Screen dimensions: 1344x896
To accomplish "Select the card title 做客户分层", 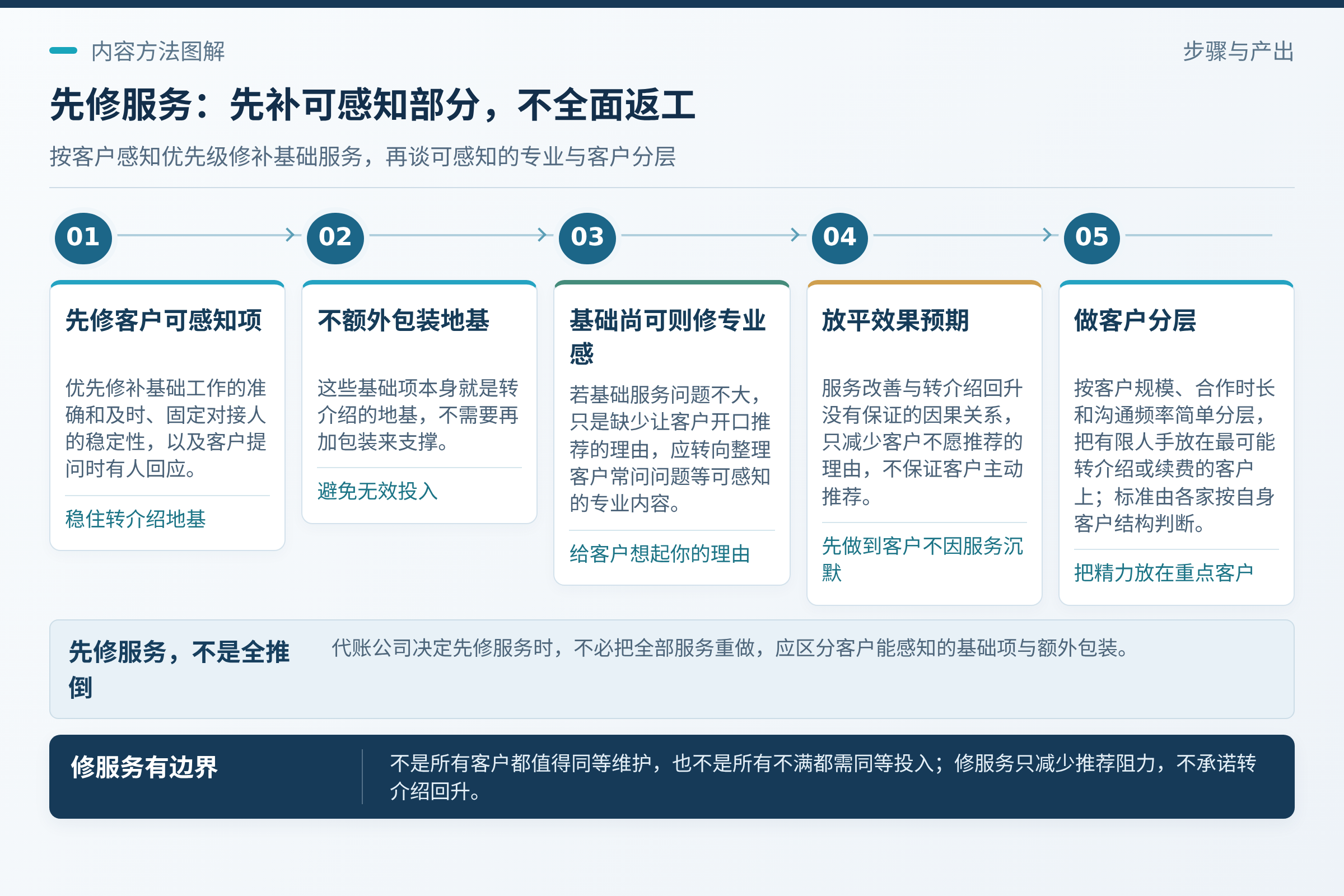I will tap(1135, 320).
